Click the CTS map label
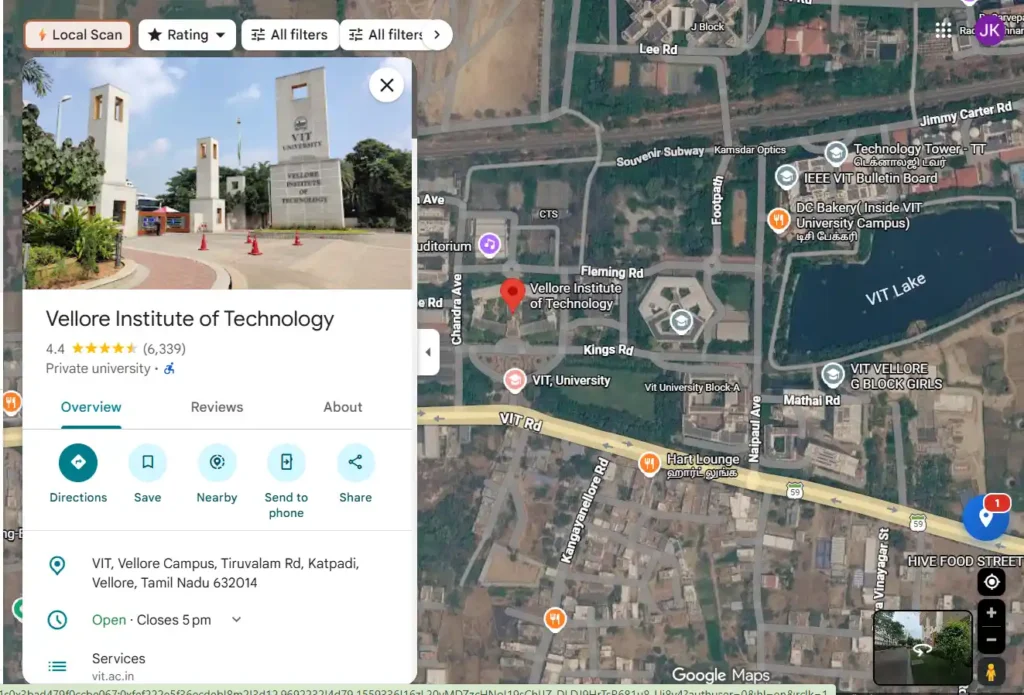This screenshot has width=1024, height=695. point(549,214)
